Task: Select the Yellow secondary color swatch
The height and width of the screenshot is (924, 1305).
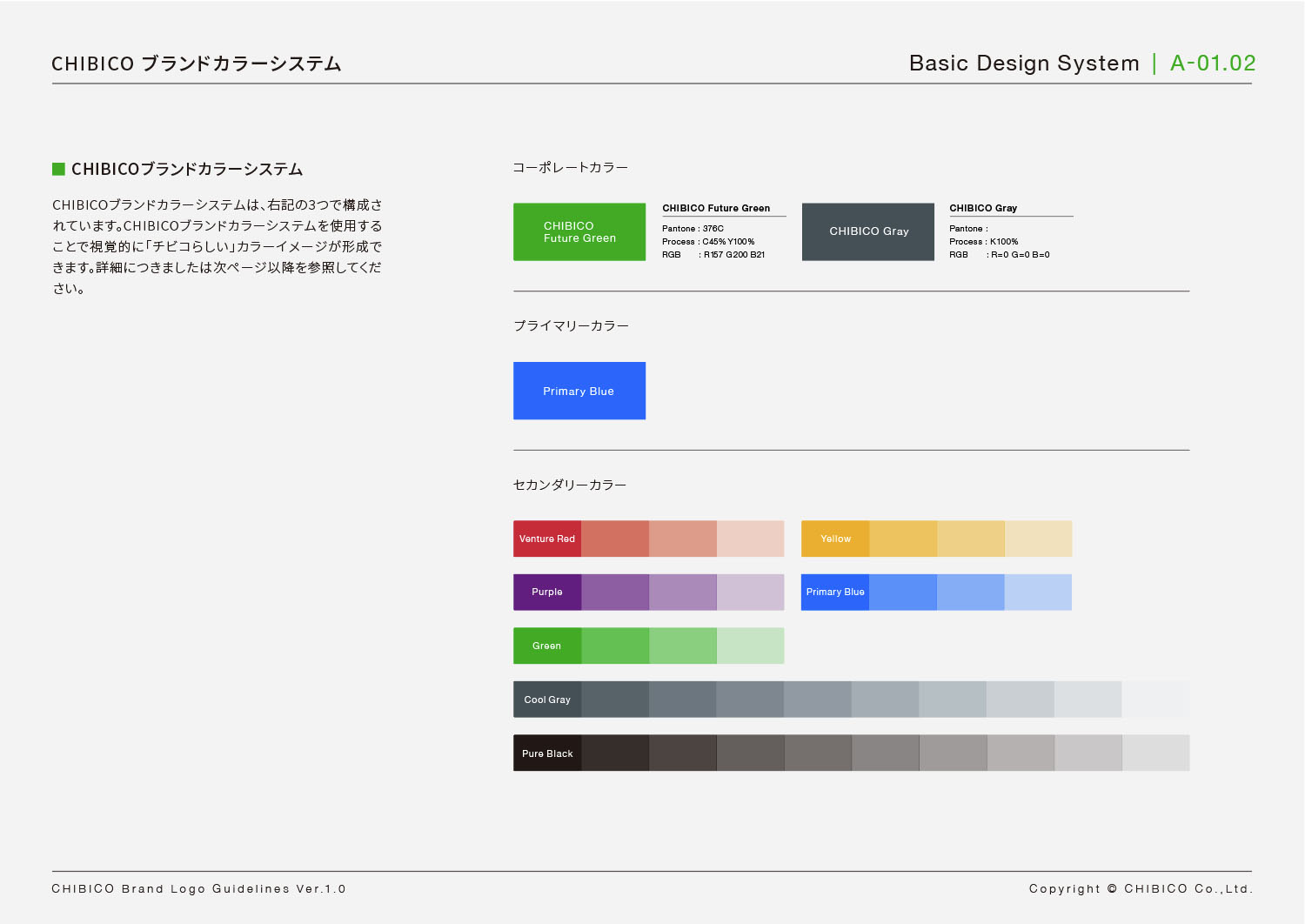Action: point(835,539)
